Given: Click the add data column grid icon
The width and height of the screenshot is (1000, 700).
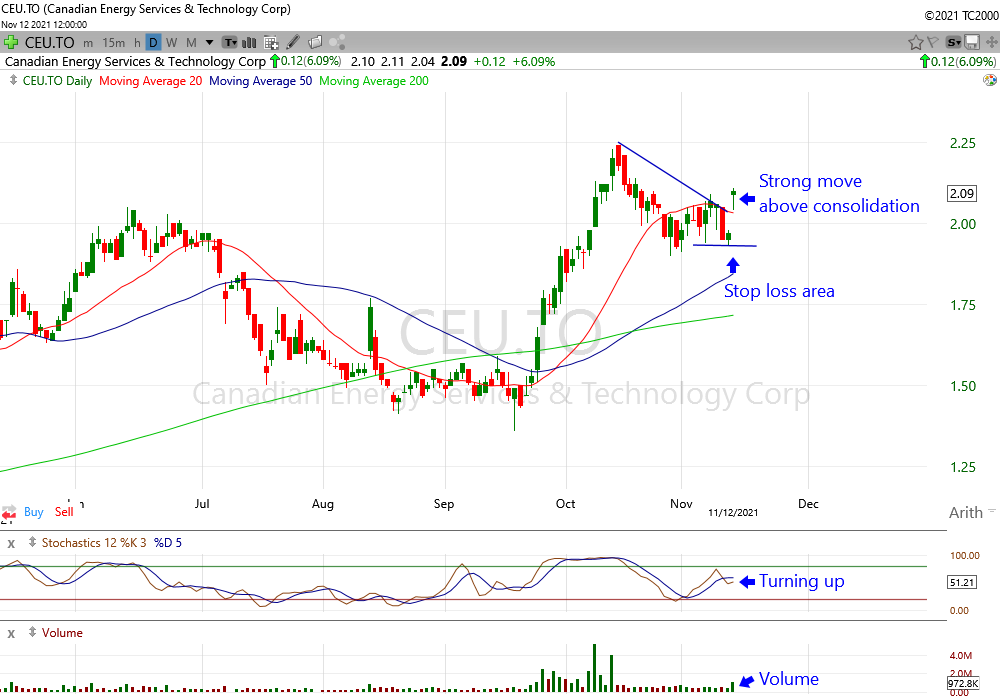Looking at the screenshot, I should click(271, 43).
